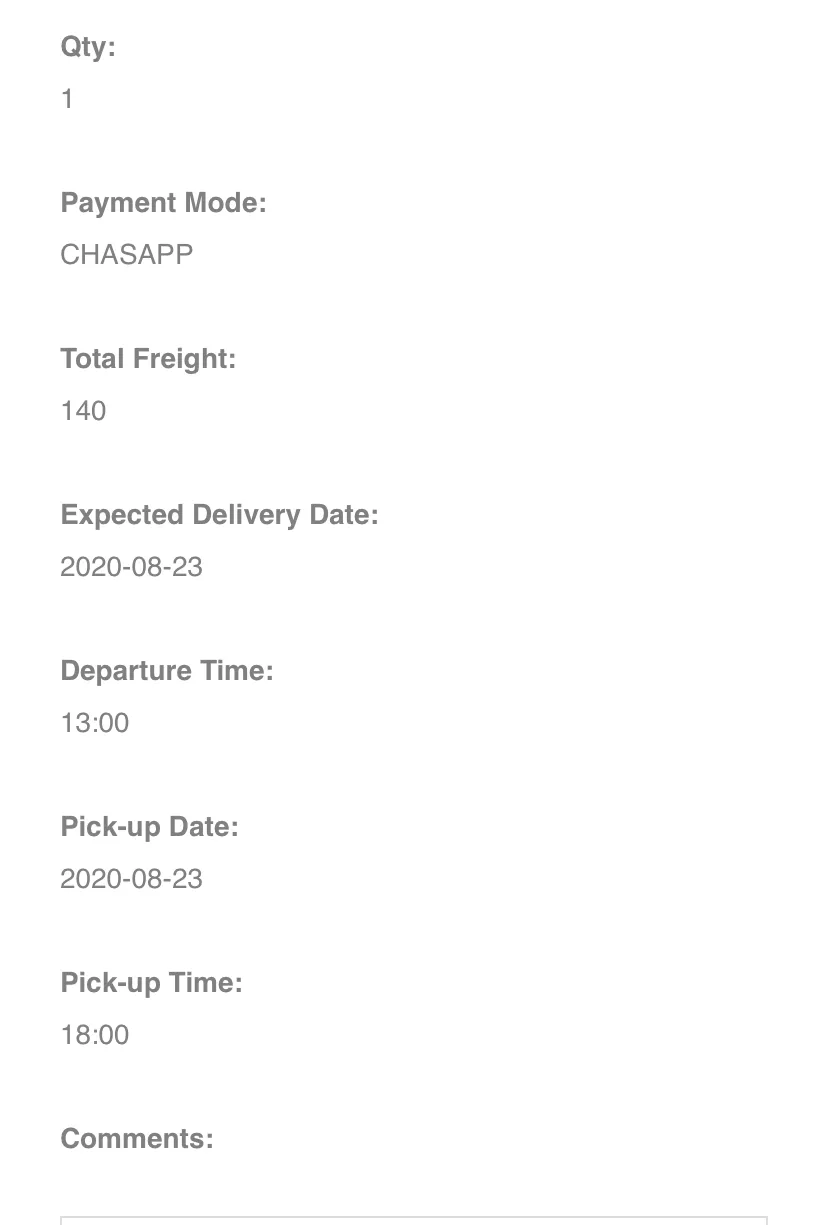Click the 18:00 pick-up time value
The image size is (828, 1225).
(x=94, y=1035)
